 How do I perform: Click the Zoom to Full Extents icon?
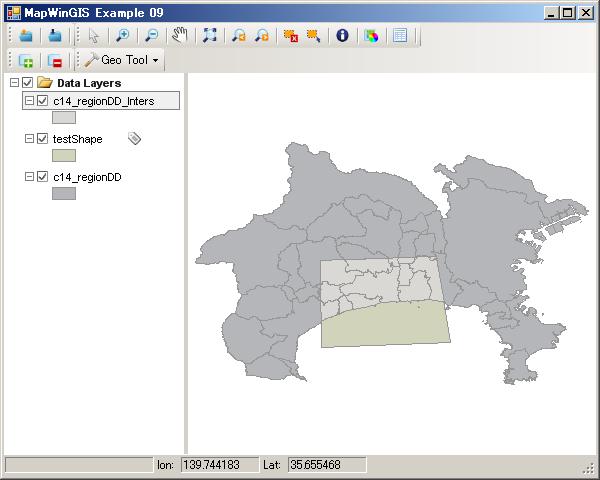pyautogui.click(x=210, y=35)
